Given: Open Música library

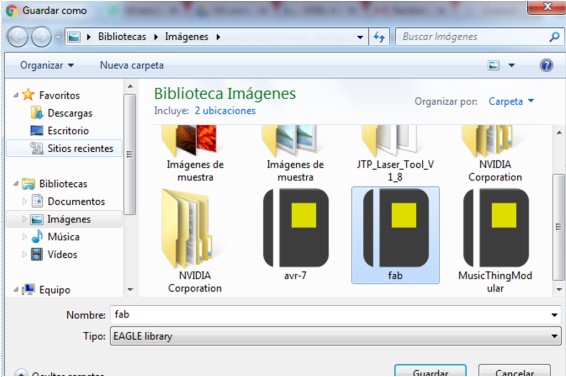Looking at the screenshot, I should click(64, 237).
